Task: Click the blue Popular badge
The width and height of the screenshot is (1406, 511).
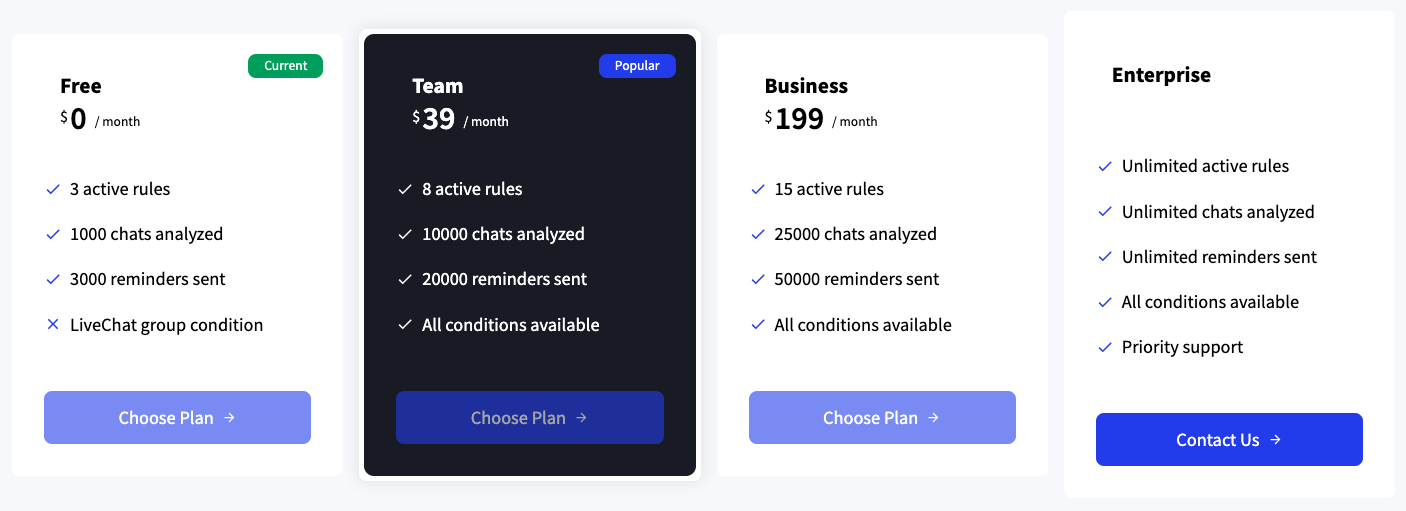Action: 637,66
